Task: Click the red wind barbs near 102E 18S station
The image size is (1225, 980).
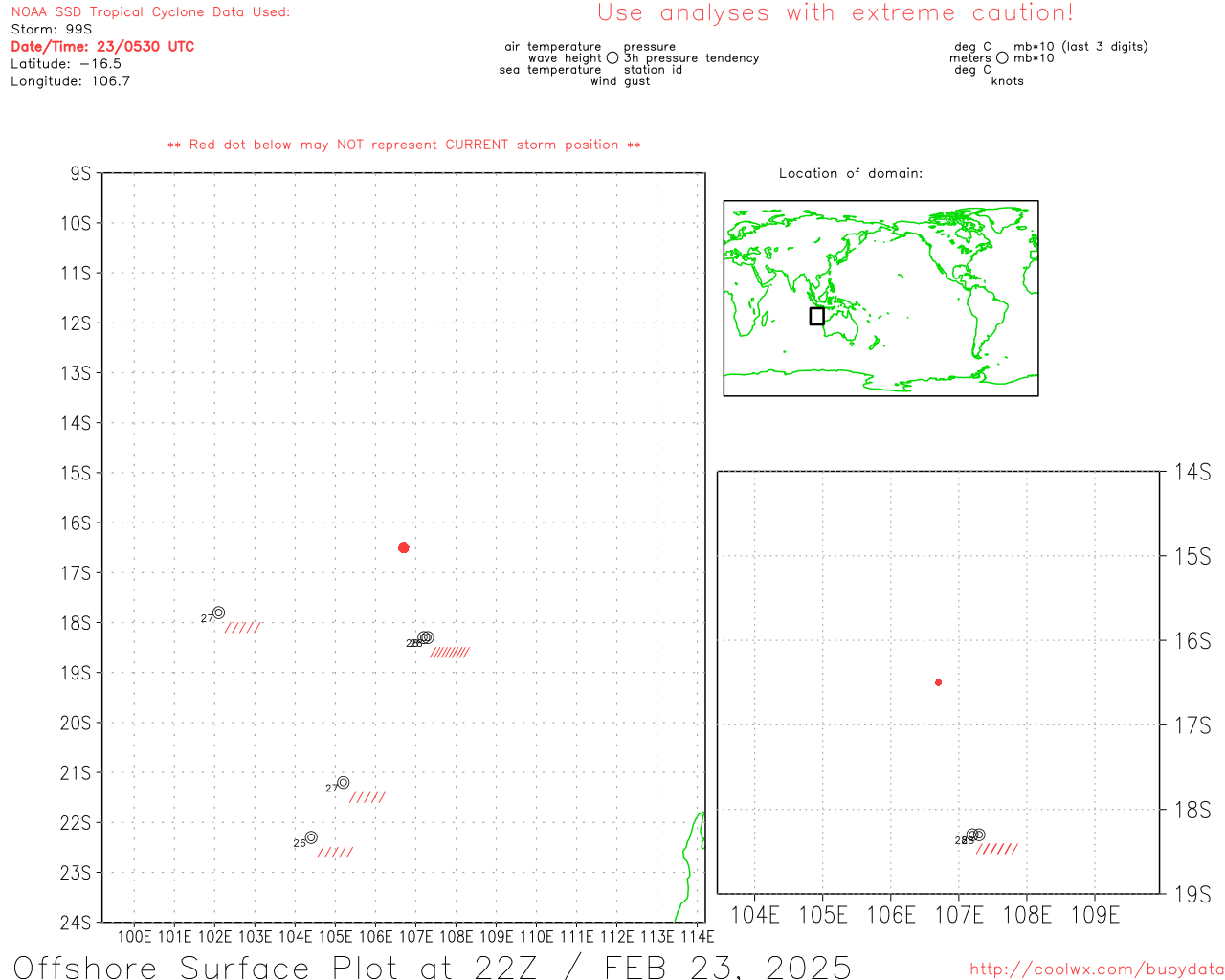Action: coord(243,628)
